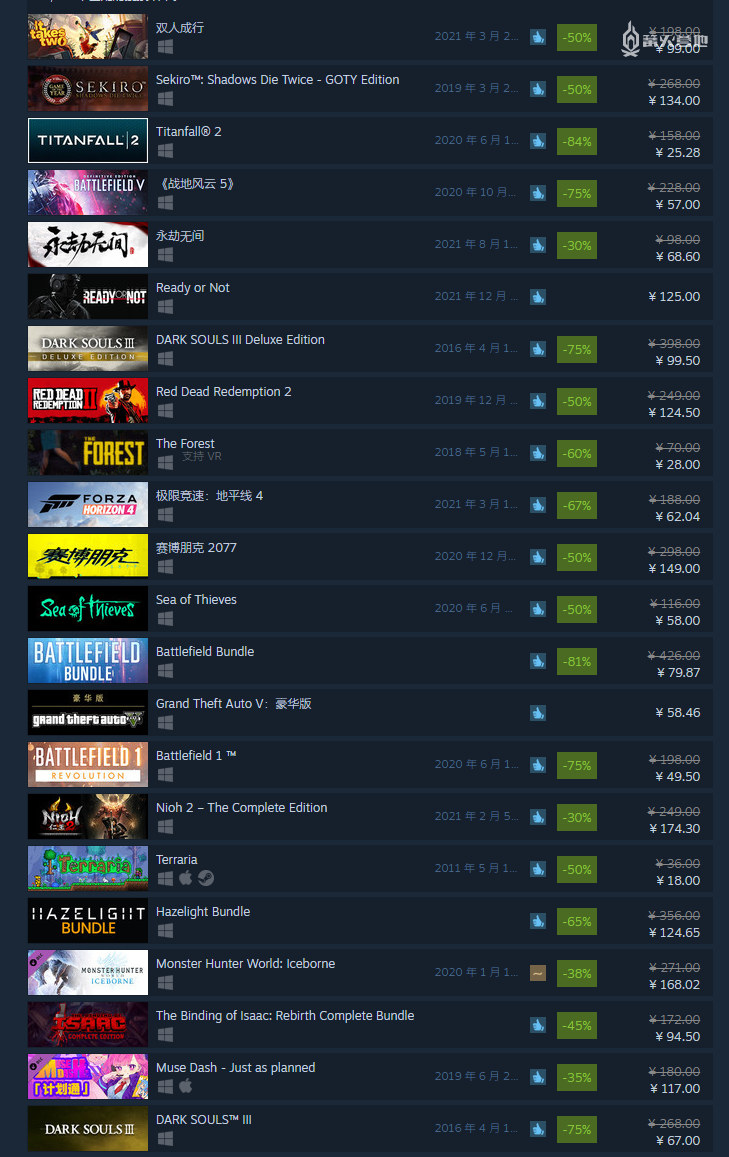
Task: Open the Red Dead Redemption 2 title
Action: click(x=224, y=392)
